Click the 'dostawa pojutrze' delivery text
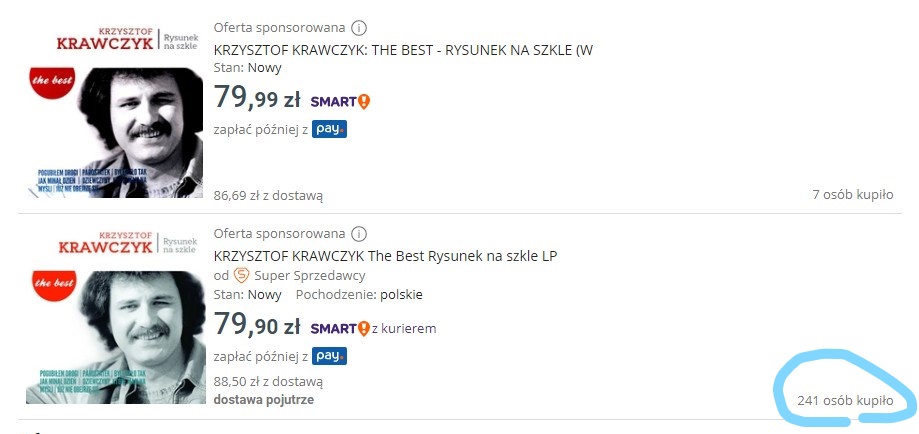 click(263, 399)
